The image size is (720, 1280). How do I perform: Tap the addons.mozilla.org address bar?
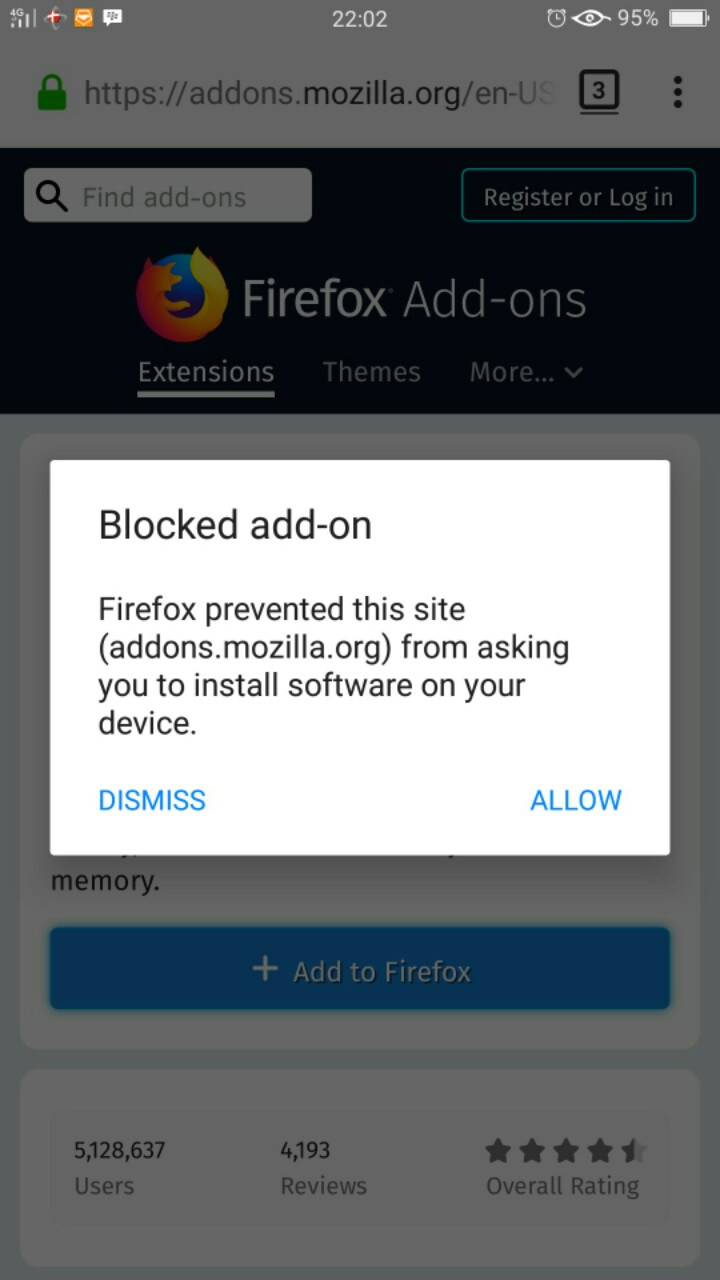click(318, 94)
